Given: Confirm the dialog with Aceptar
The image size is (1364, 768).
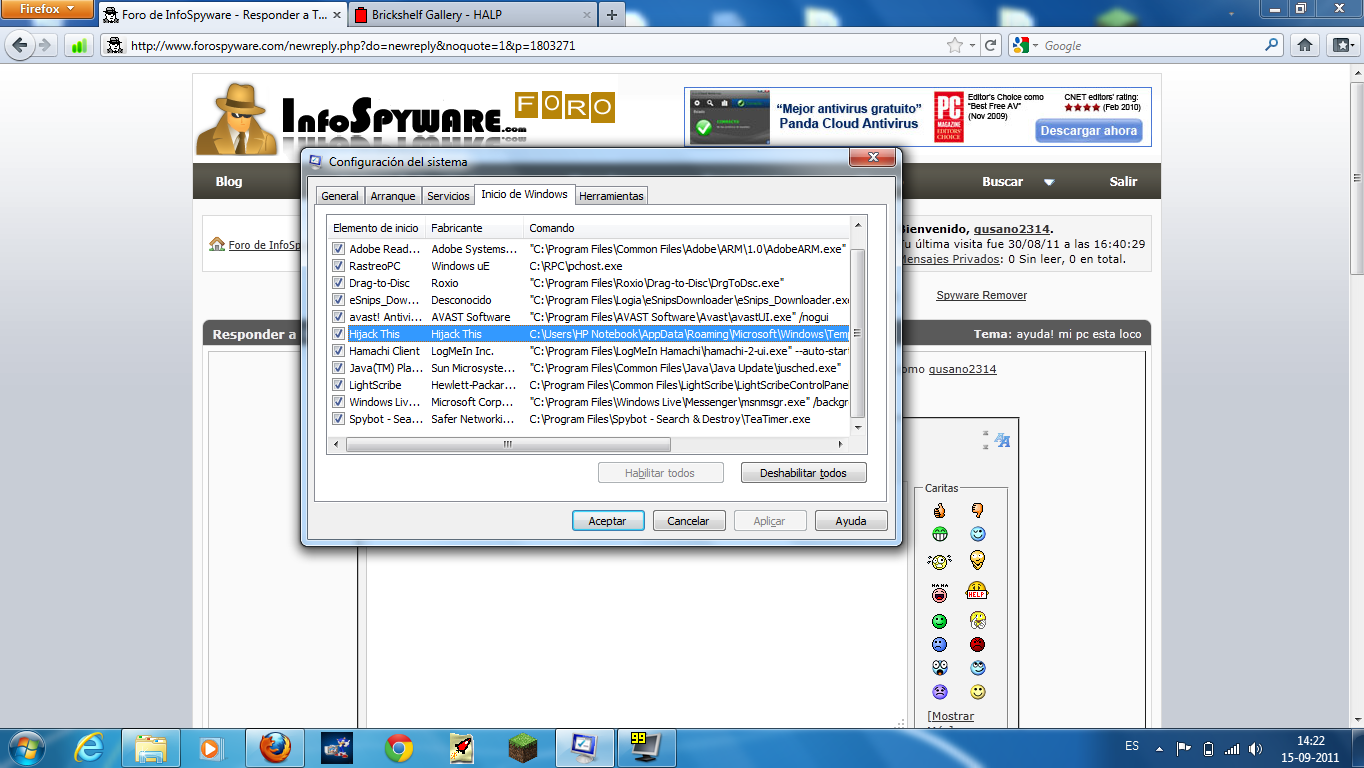Looking at the screenshot, I should click(x=607, y=521).
